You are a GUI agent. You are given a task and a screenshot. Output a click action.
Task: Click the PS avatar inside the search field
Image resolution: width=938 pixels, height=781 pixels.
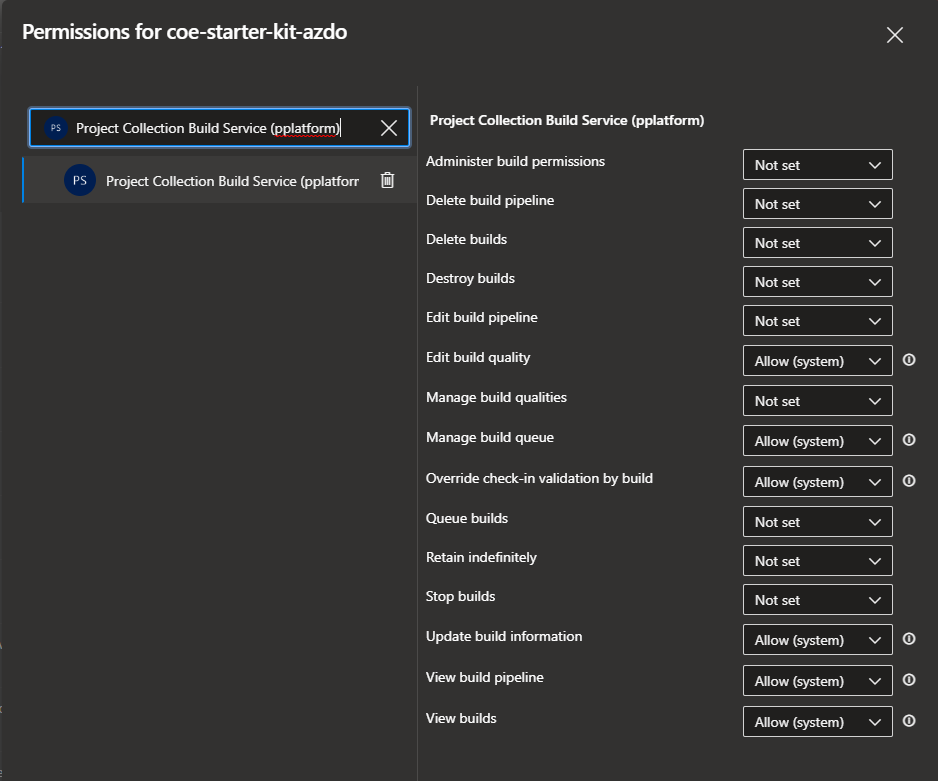(55, 127)
